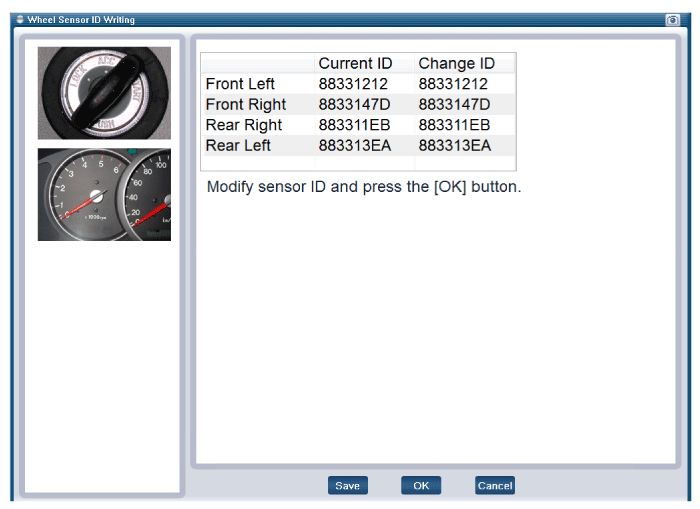Cancel the sensor ID writing dialog

click(x=494, y=486)
